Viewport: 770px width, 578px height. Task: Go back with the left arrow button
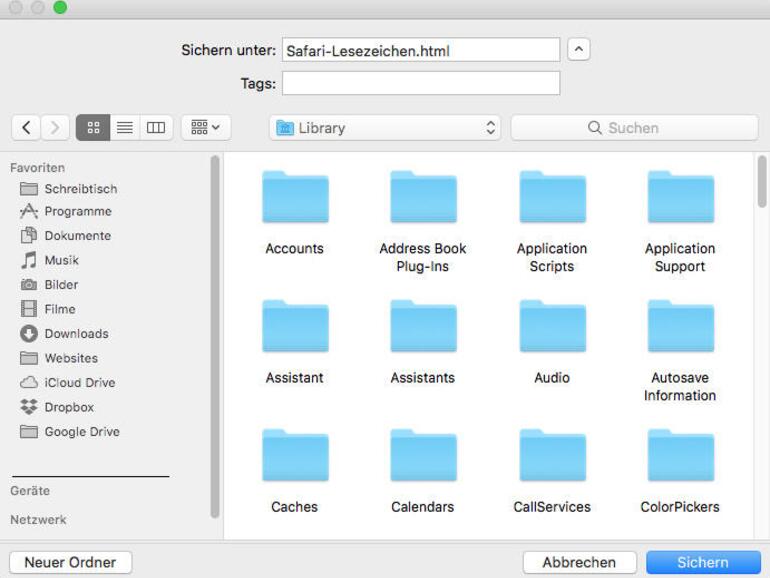click(26, 128)
